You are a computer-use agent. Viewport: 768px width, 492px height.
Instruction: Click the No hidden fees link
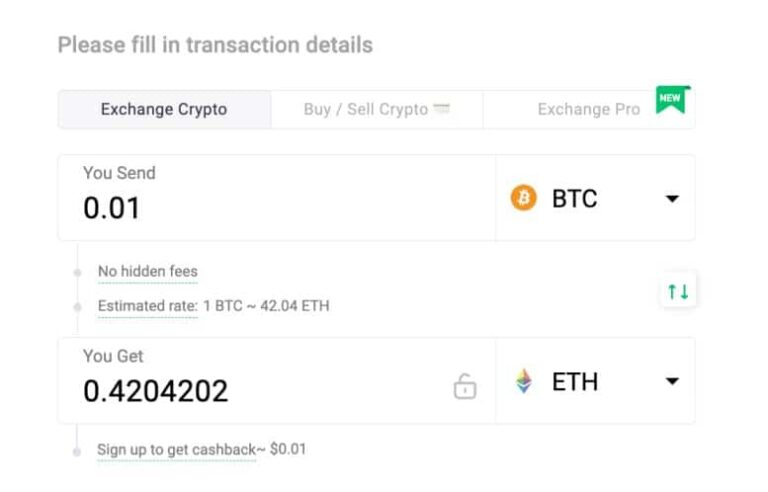[x=148, y=271]
